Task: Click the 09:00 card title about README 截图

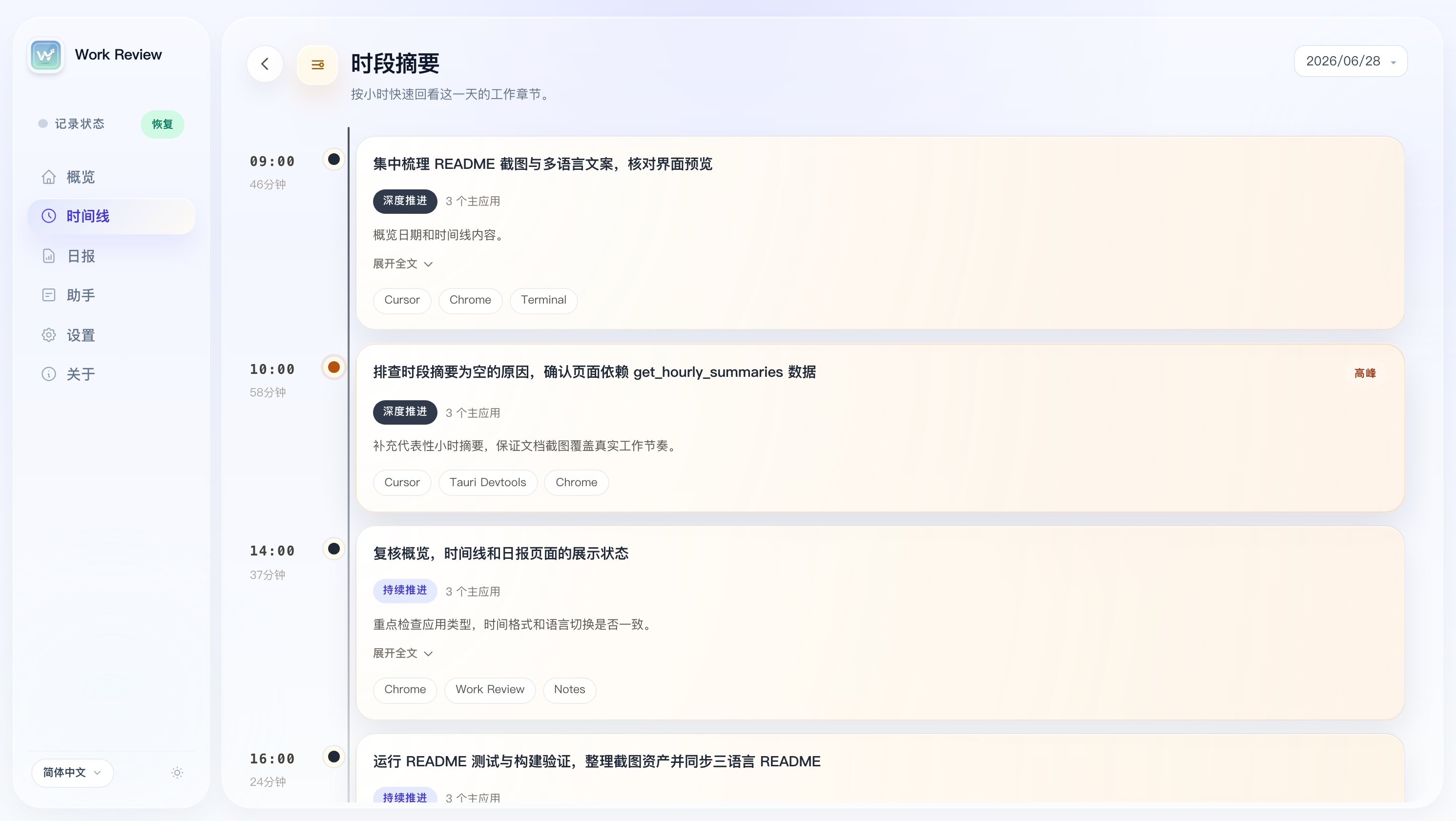Action: tap(542, 164)
